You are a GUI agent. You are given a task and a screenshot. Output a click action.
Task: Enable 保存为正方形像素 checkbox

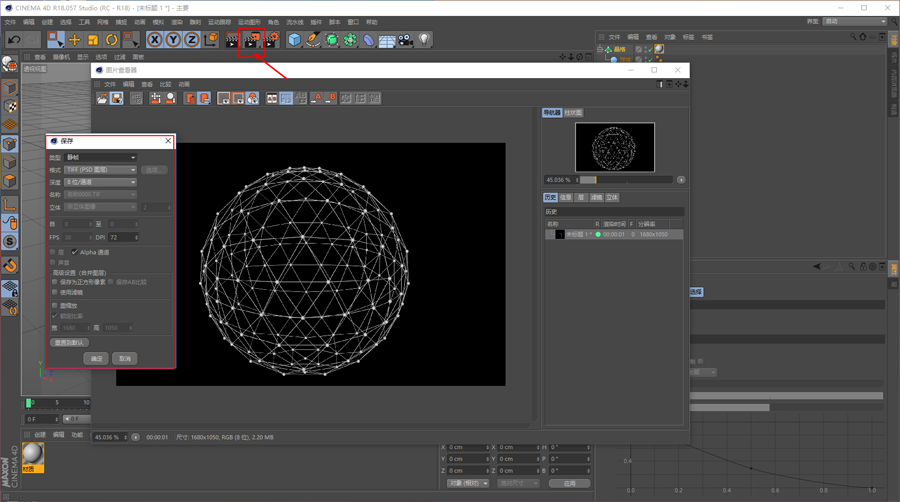click(55, 282)
